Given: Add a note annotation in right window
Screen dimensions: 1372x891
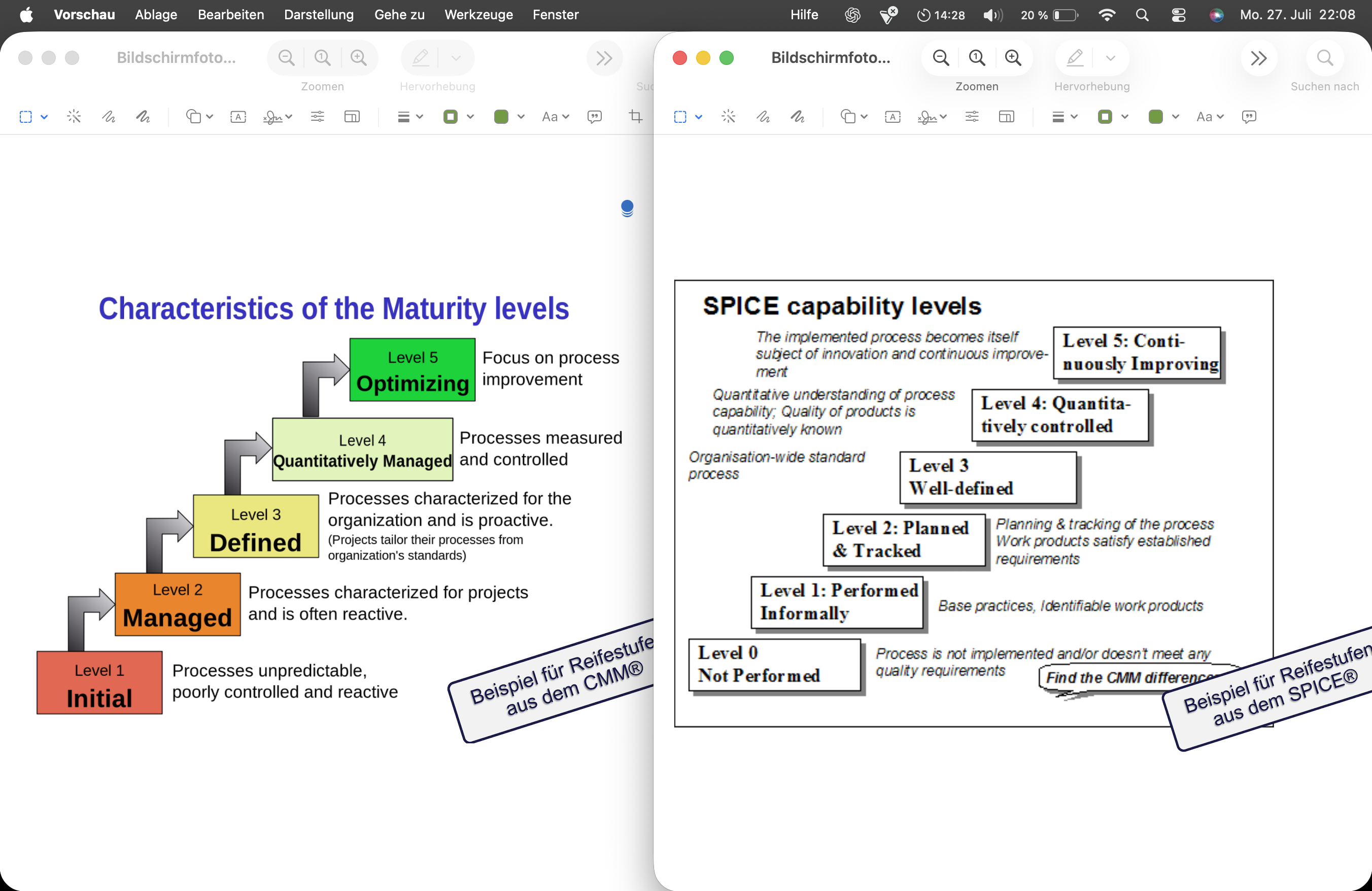Looking at the screenshot, I should pos(1249,117).
